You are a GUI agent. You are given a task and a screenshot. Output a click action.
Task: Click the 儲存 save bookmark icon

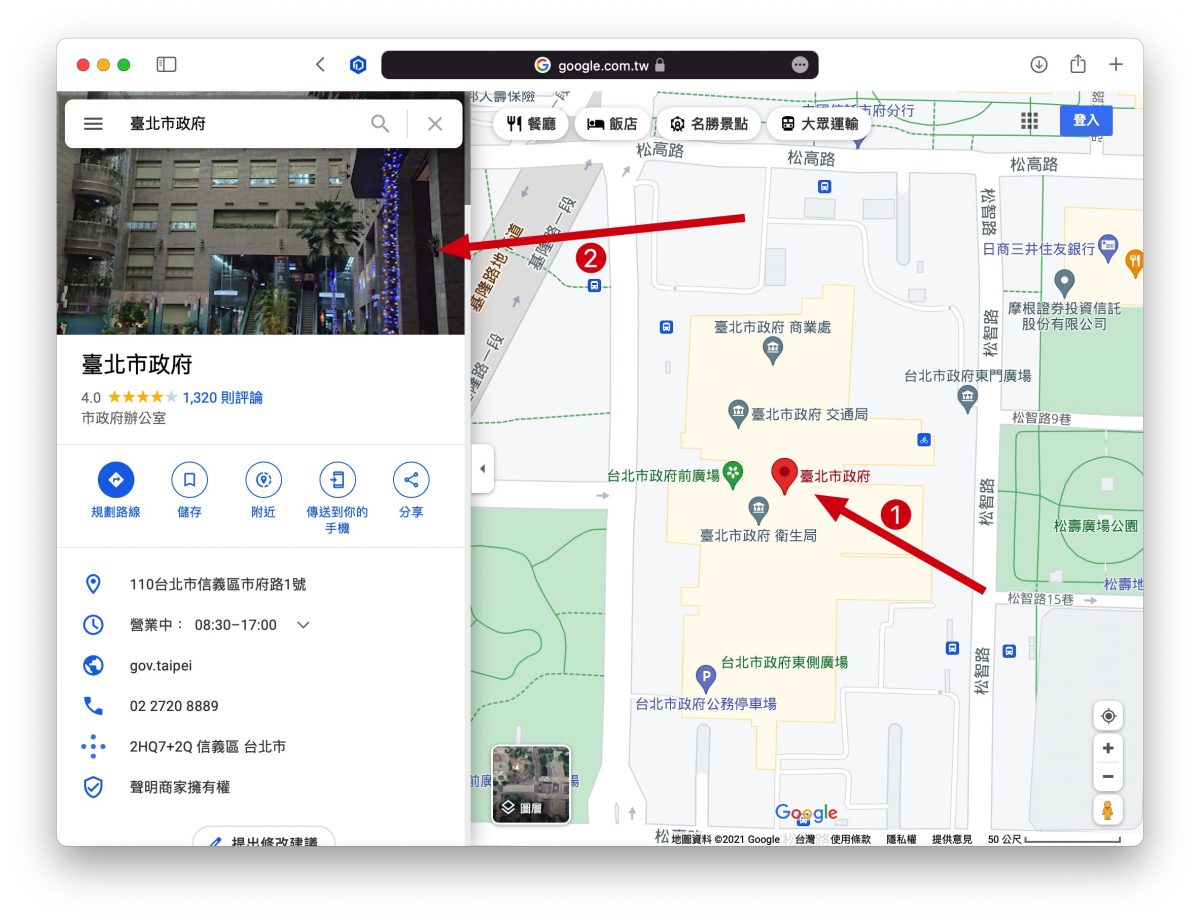tap(189, 480)
